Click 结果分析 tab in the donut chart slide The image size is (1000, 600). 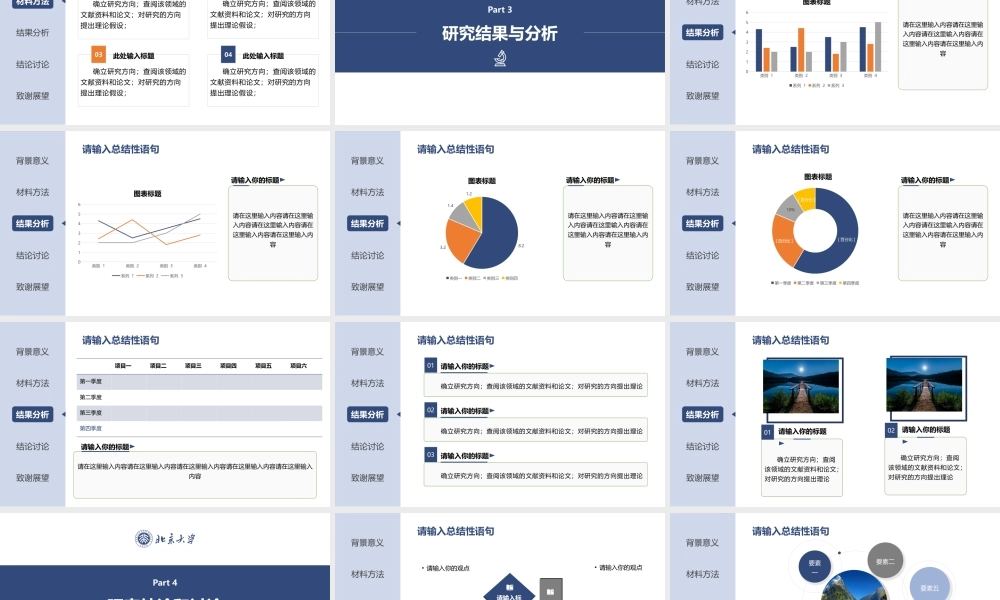coord(702,224)
